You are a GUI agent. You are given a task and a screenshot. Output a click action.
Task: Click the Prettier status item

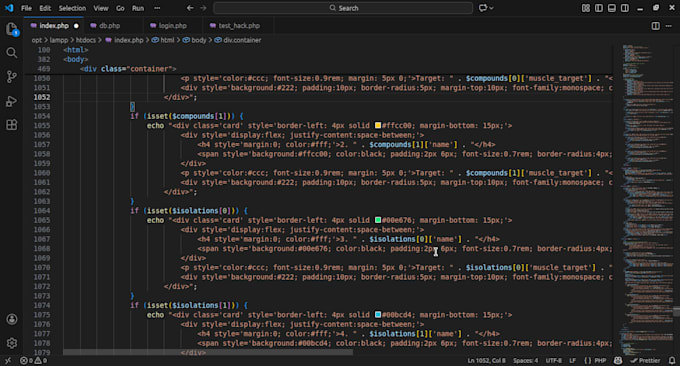(x=645, y=360)
